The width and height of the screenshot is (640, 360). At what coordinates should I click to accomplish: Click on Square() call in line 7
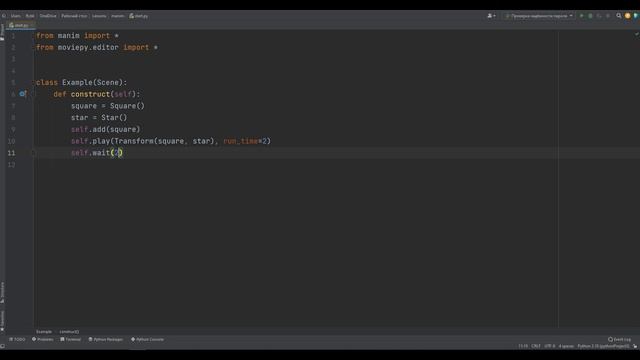[x=127, y=106]
